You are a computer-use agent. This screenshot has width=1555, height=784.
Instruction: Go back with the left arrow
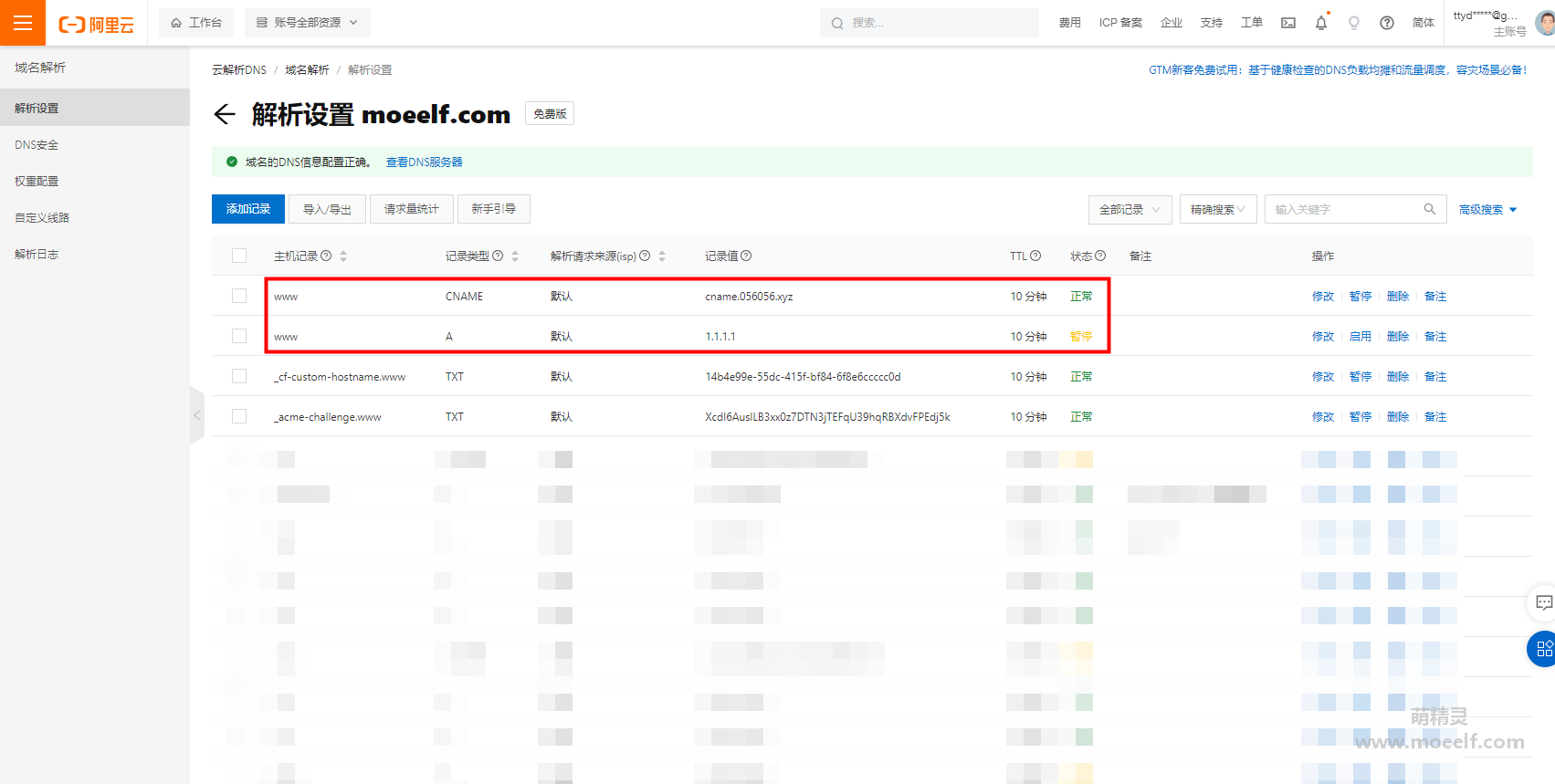pyautogui.click(x=225, y=114)
